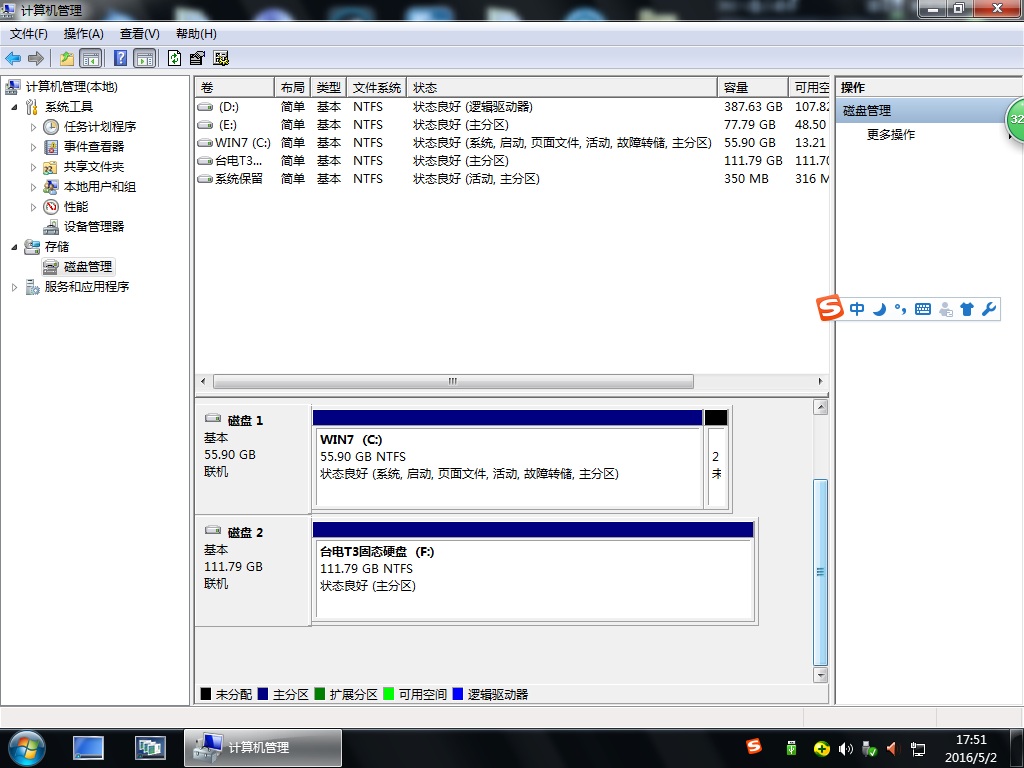Click the Back arrow toolbar icon

tap(13, 58)
